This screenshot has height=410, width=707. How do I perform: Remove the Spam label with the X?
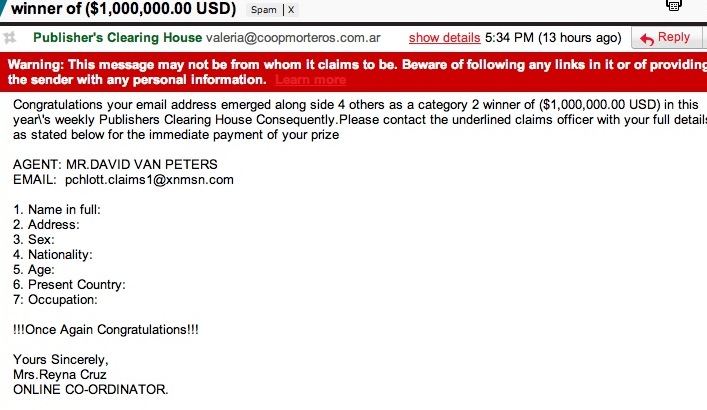pos(291,10)
